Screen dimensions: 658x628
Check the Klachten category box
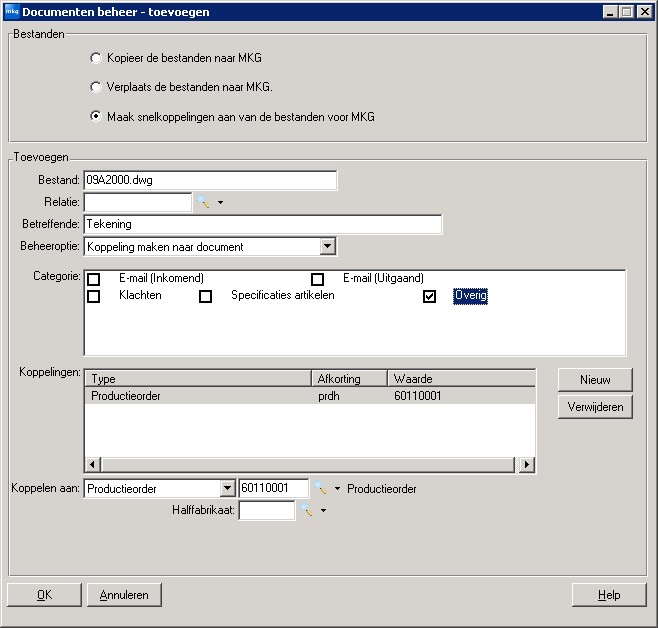click(93, 296)
